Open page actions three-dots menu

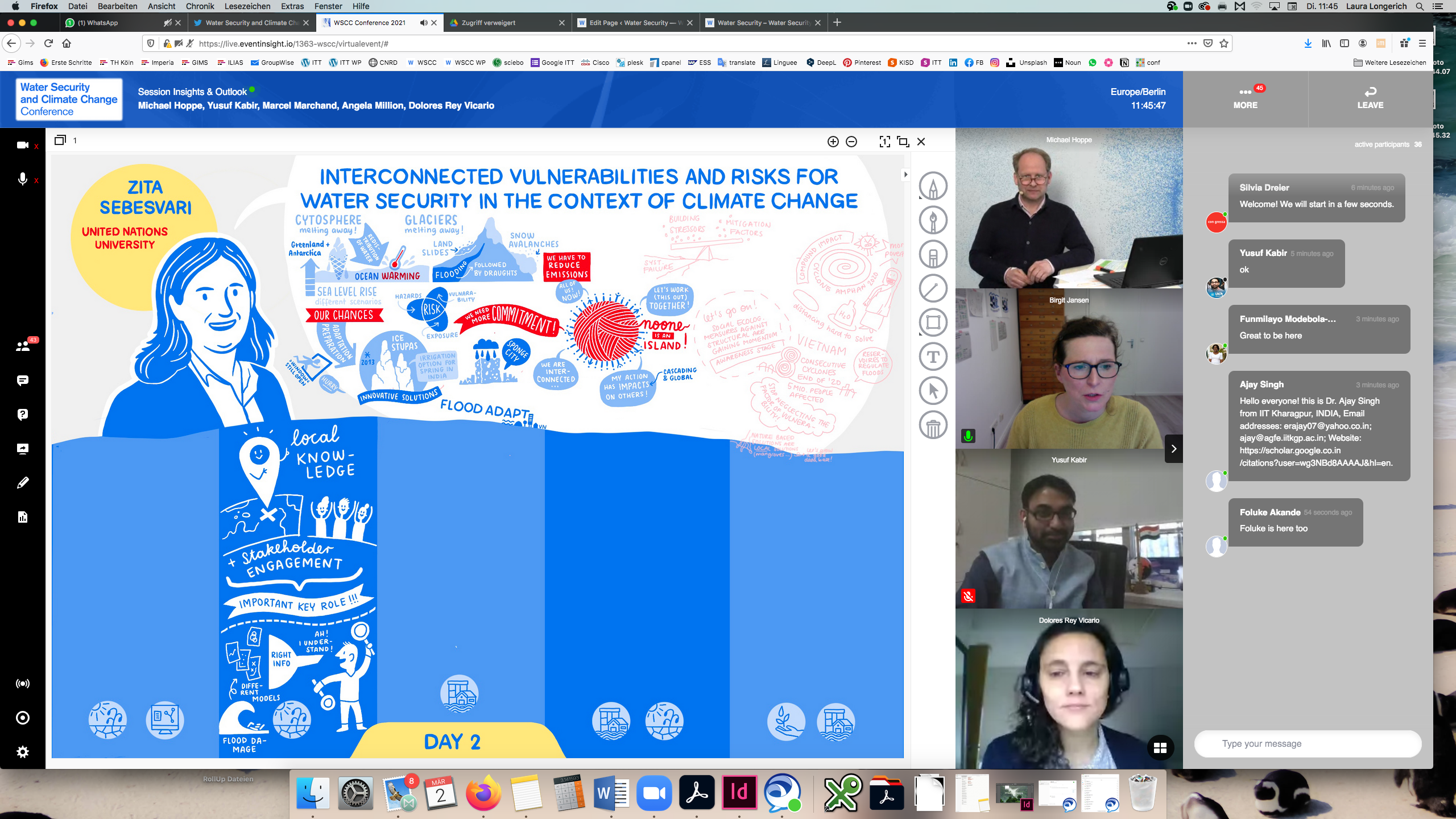coord(1192,43)
